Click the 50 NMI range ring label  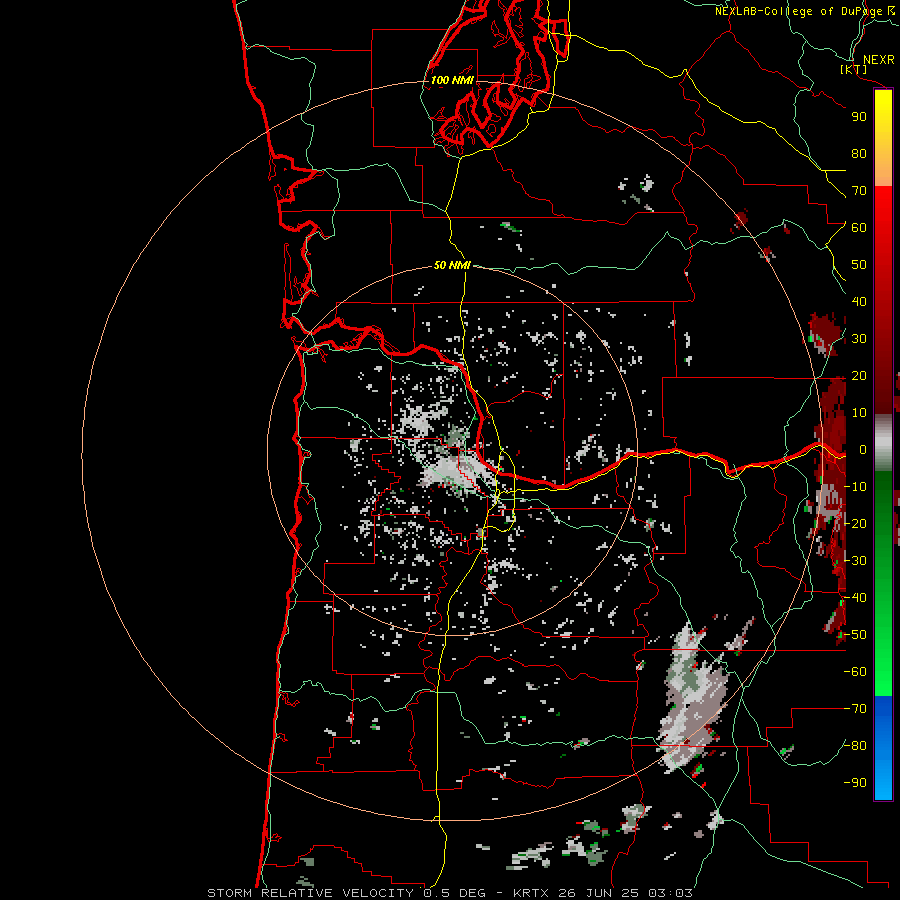(452, 265)
